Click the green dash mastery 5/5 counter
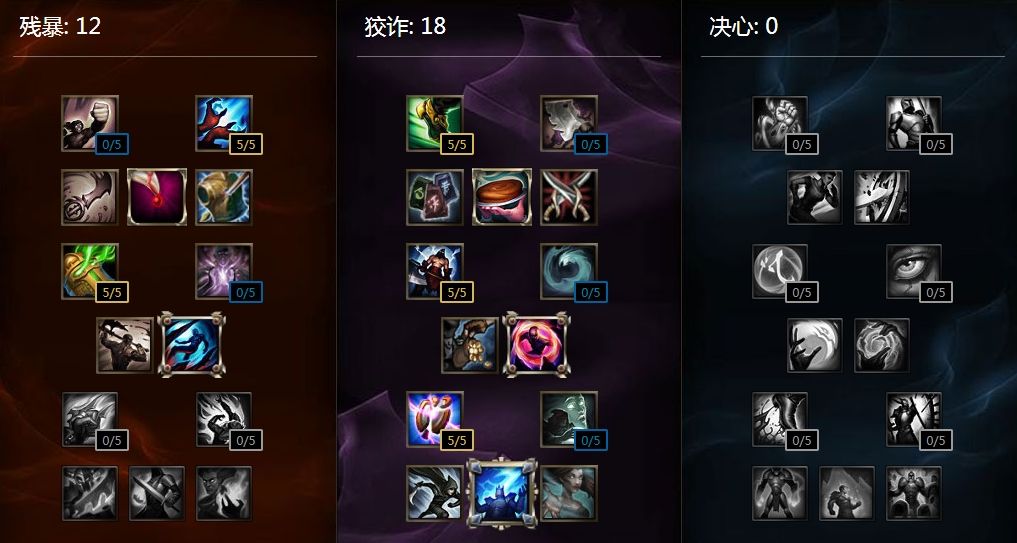The image size is (1017, 543). coord(457,144)
